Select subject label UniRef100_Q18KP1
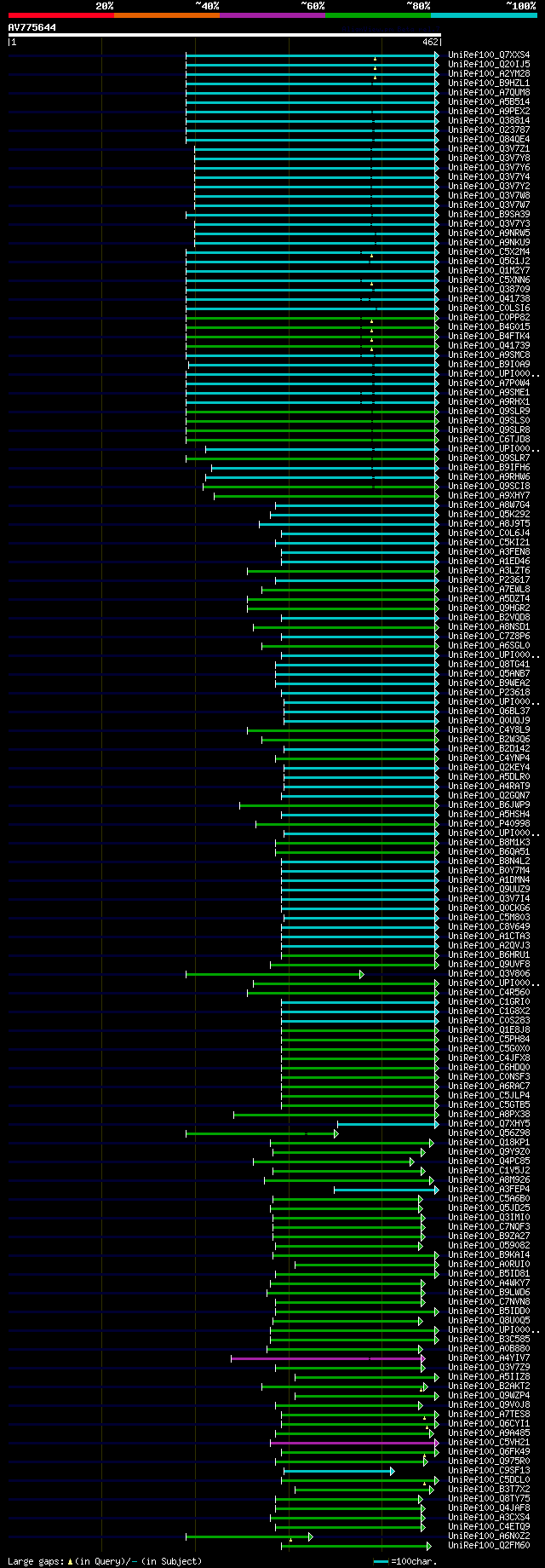 (489, 1142)
